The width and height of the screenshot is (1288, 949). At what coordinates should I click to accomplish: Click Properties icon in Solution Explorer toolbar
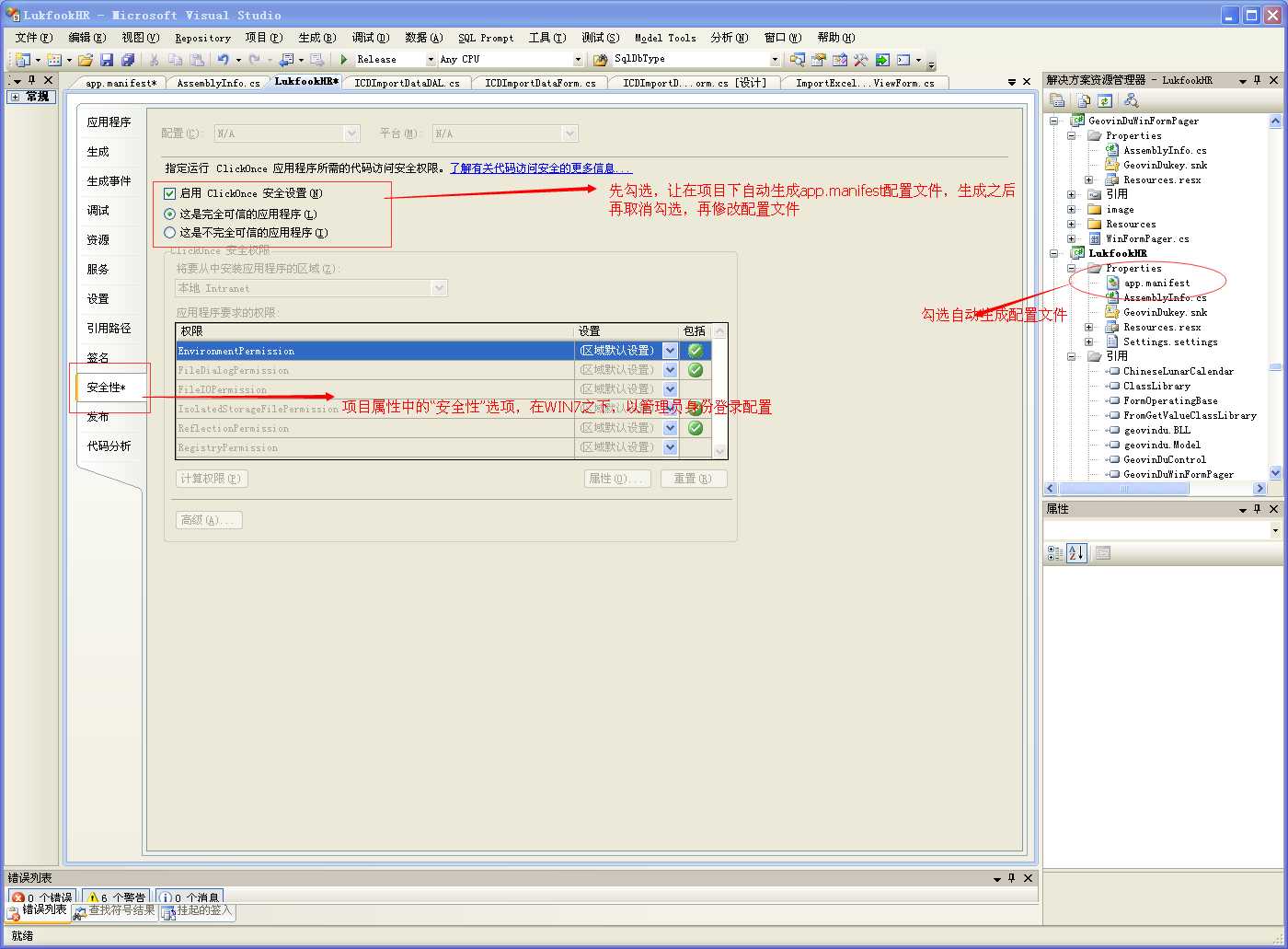tap(1057, 100)
